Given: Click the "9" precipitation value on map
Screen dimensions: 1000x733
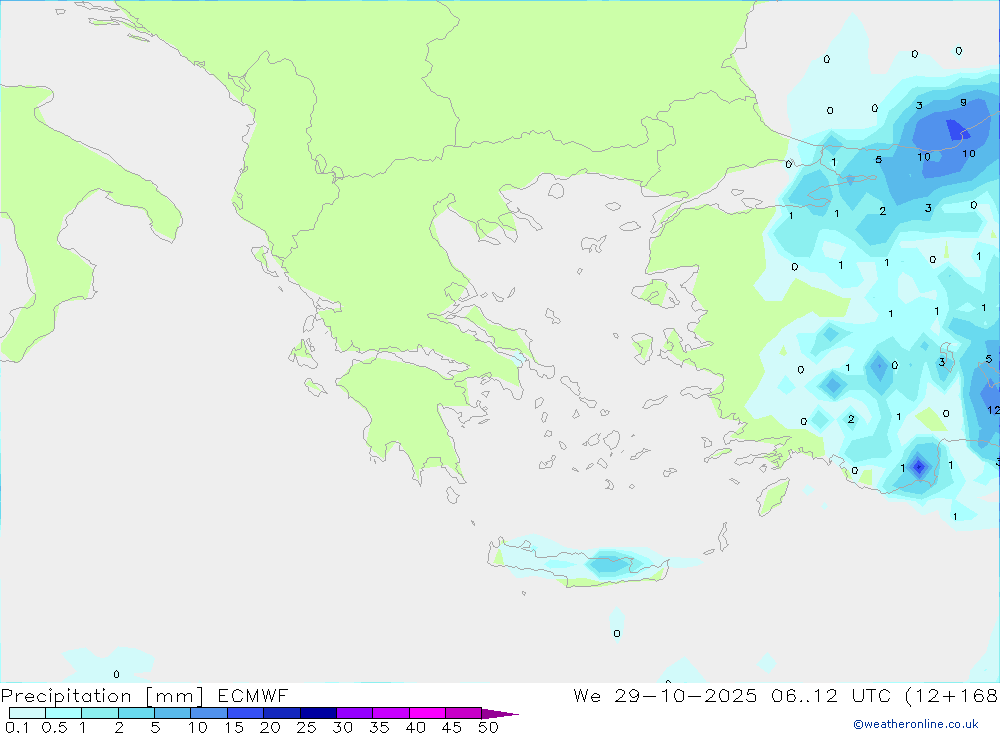Looking at the screenshot, I should 963,102.
